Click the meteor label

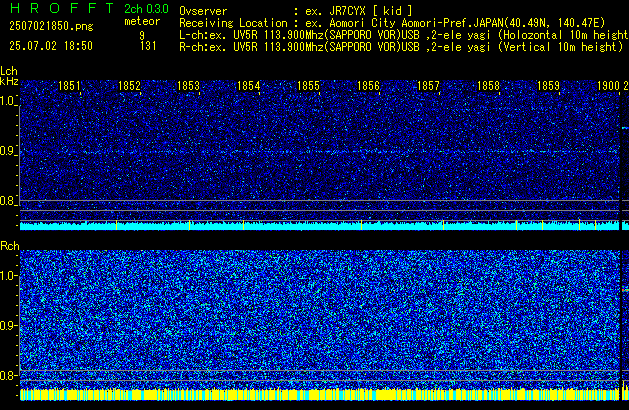(x=142, y=21)
